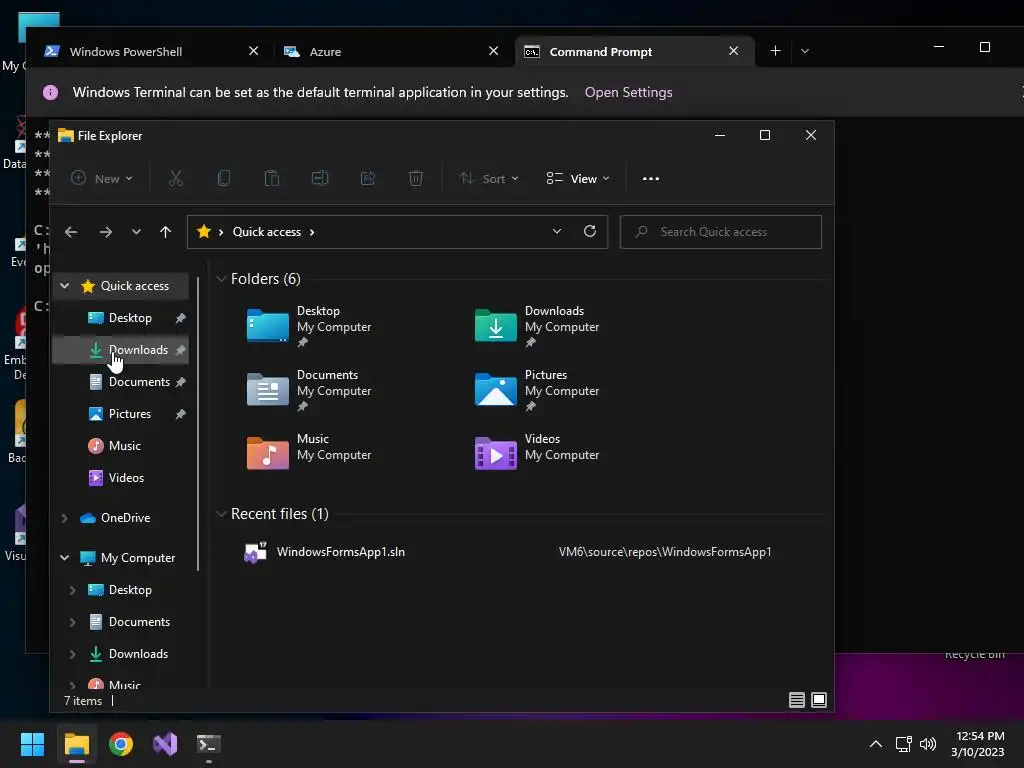Viewport: 1024px width, 768px height.
Task: Select Music in Quick access sidebar
Action: pos(120,446)
